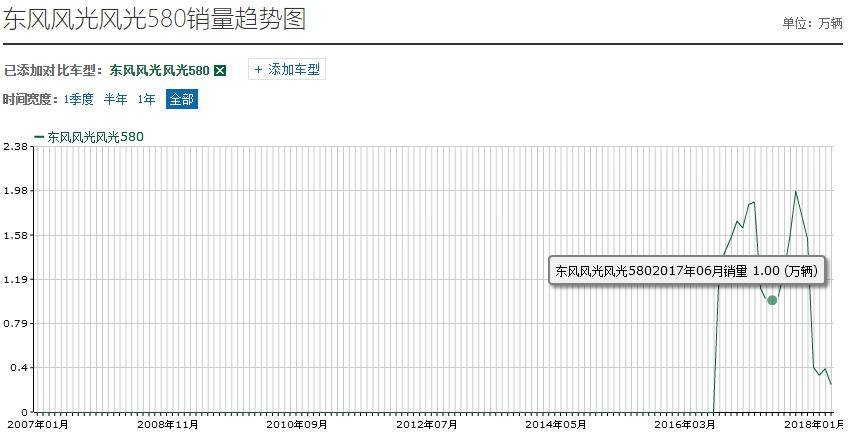Screen dimensions: 853x445
Task: Click the 2014年05月 axis label
Action: pos(555,425)
